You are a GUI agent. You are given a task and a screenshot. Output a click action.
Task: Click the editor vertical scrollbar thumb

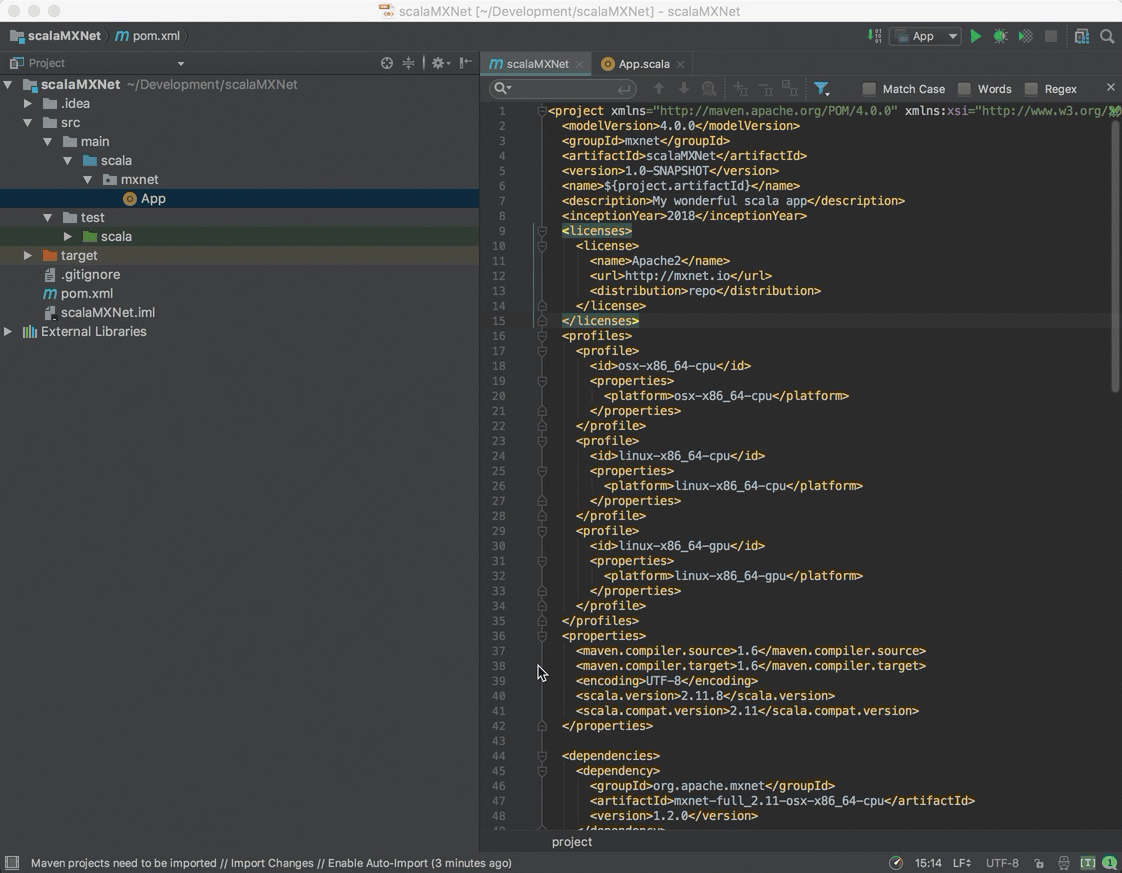click(1115, 256)
